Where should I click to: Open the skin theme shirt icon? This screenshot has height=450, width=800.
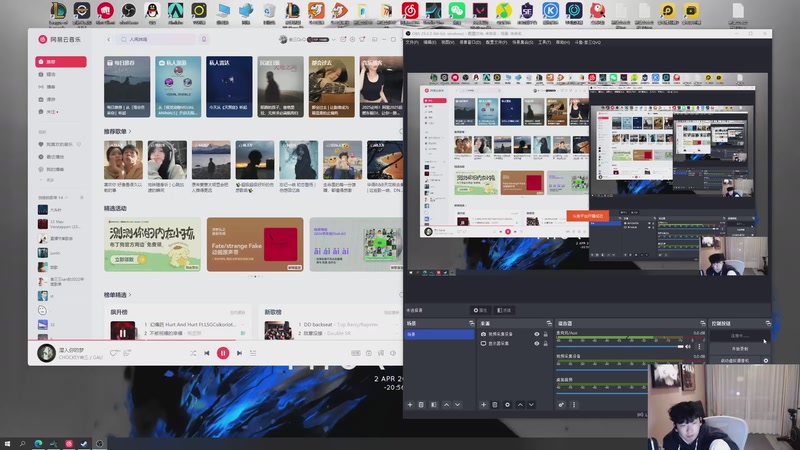pyautogui.click(x=362, y=39)
